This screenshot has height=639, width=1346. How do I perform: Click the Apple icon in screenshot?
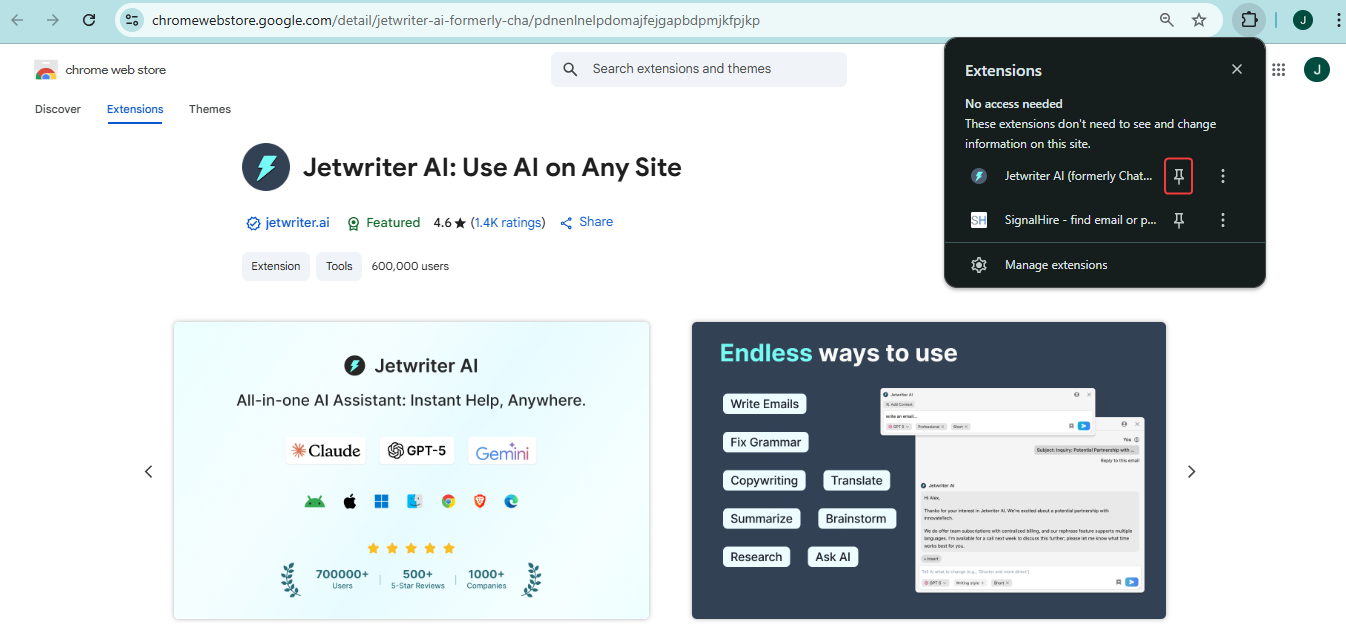[349, 501]
